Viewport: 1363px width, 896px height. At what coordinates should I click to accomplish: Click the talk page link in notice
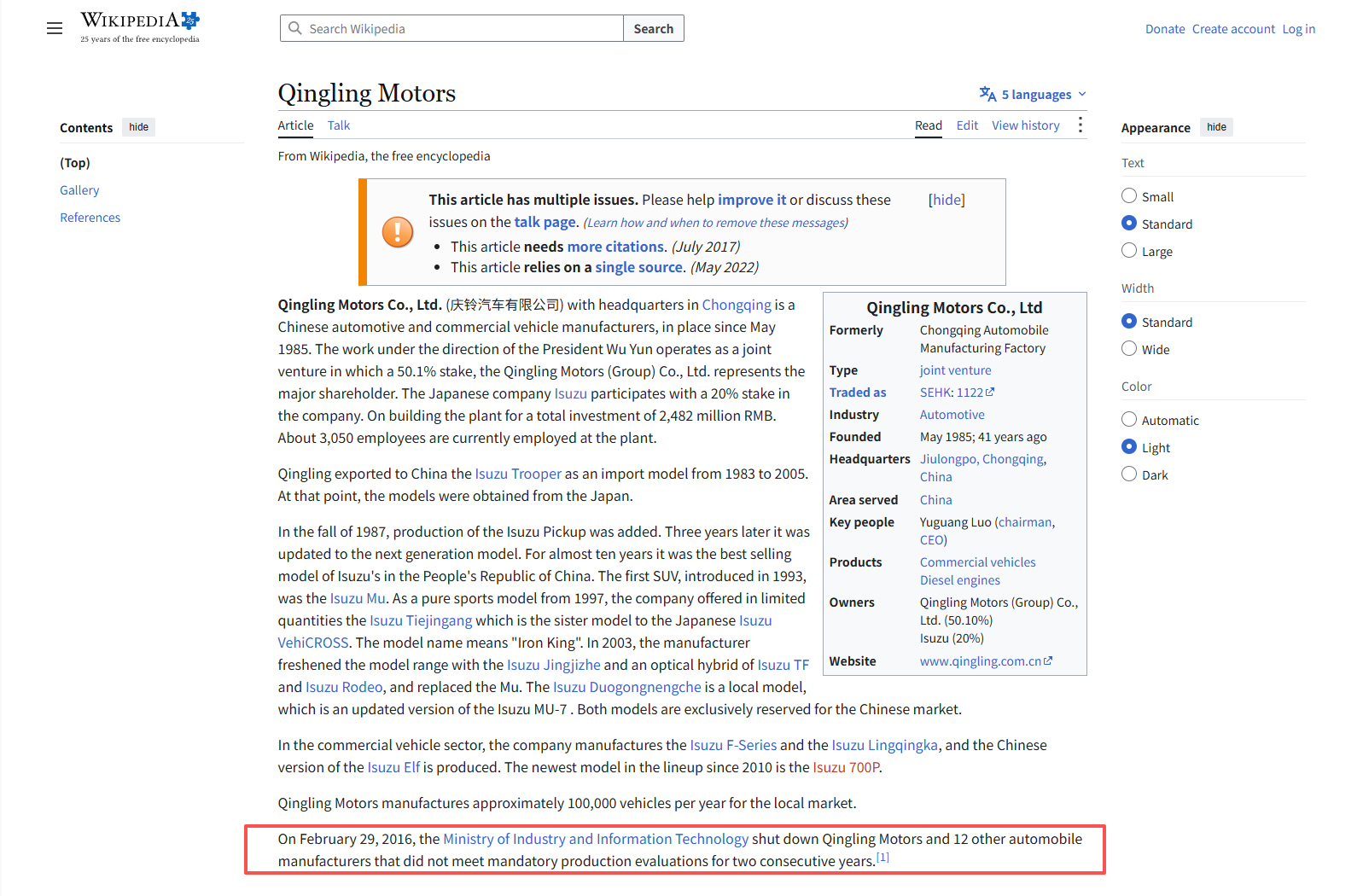(545, 222)
